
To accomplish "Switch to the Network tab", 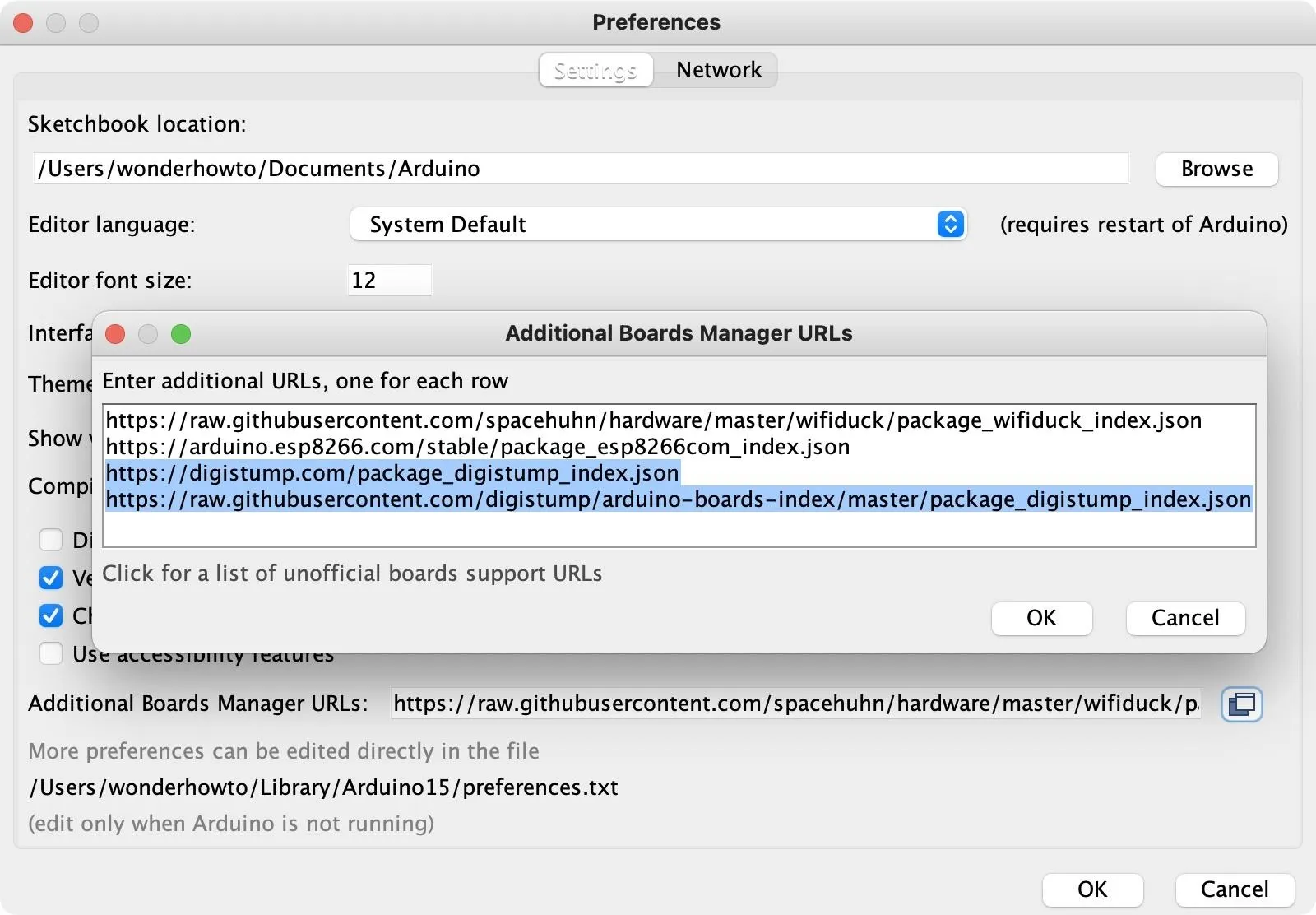I will [x=719, y=70].
